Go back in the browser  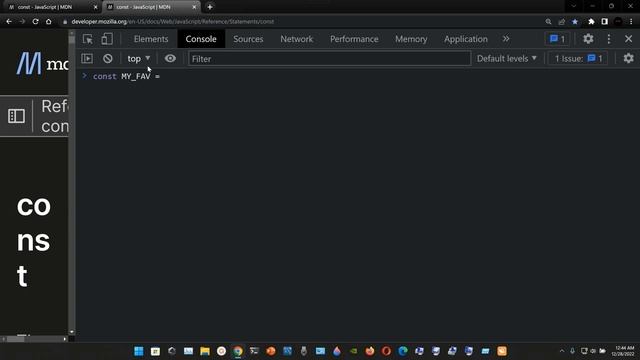[x=9, y=22]
